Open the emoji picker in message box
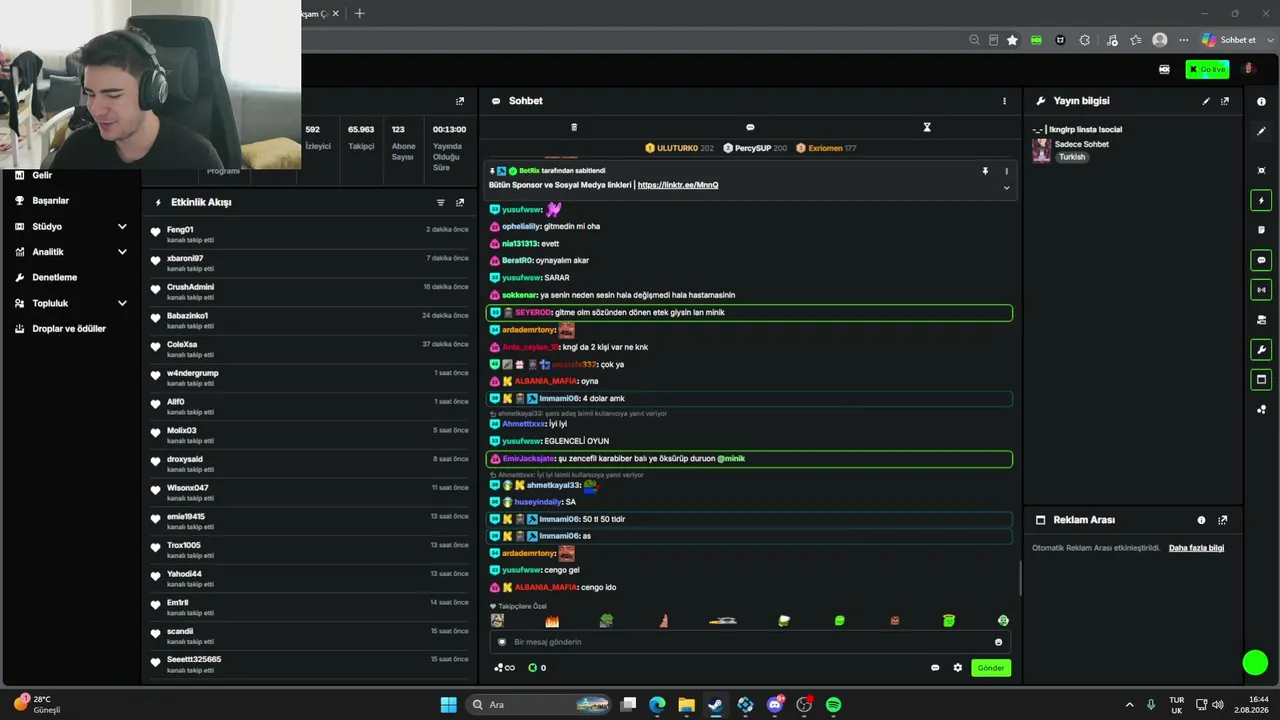The height and width of the screenshot is (720, 1280). (998, 642)
